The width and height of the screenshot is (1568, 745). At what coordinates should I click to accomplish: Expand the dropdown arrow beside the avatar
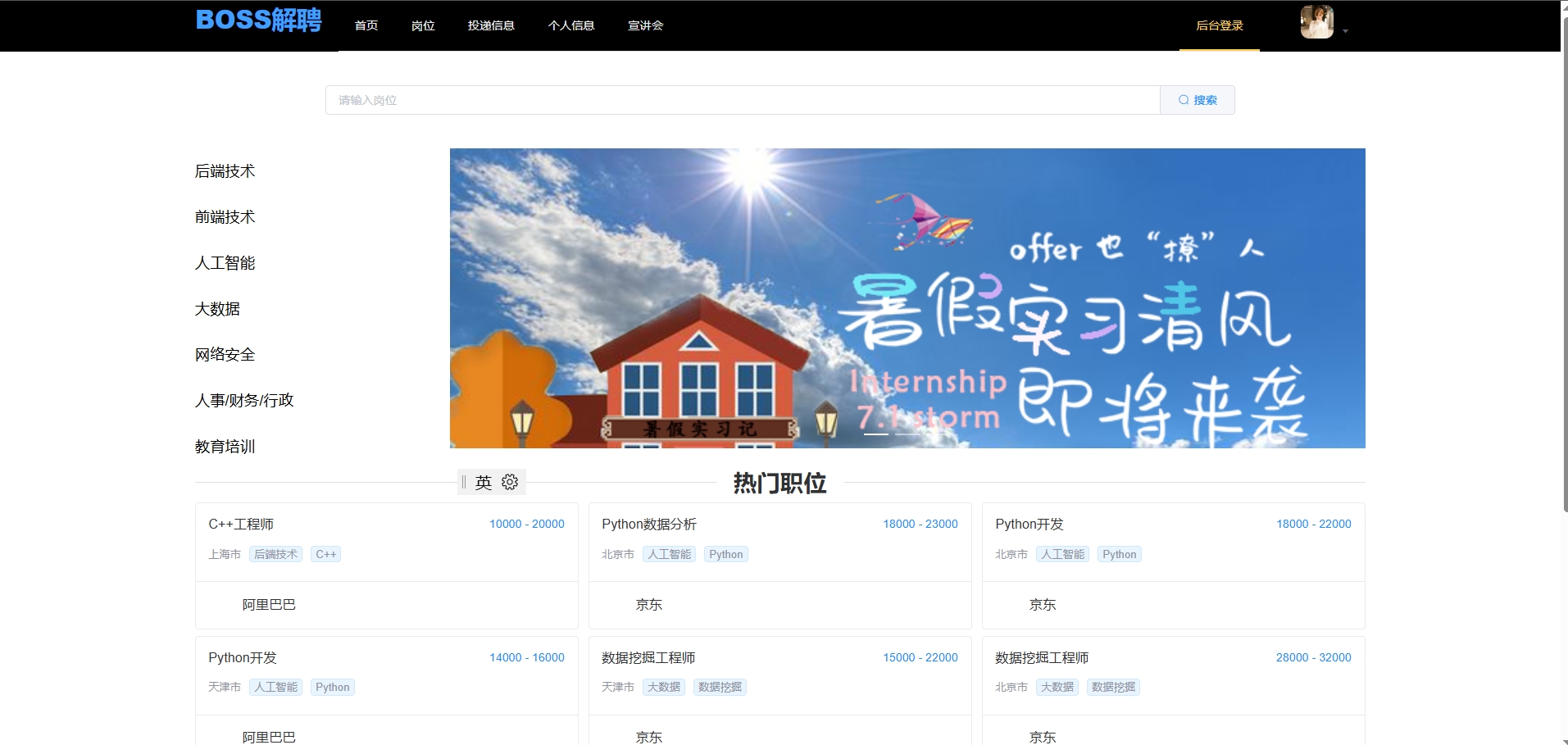point(1345,31)
